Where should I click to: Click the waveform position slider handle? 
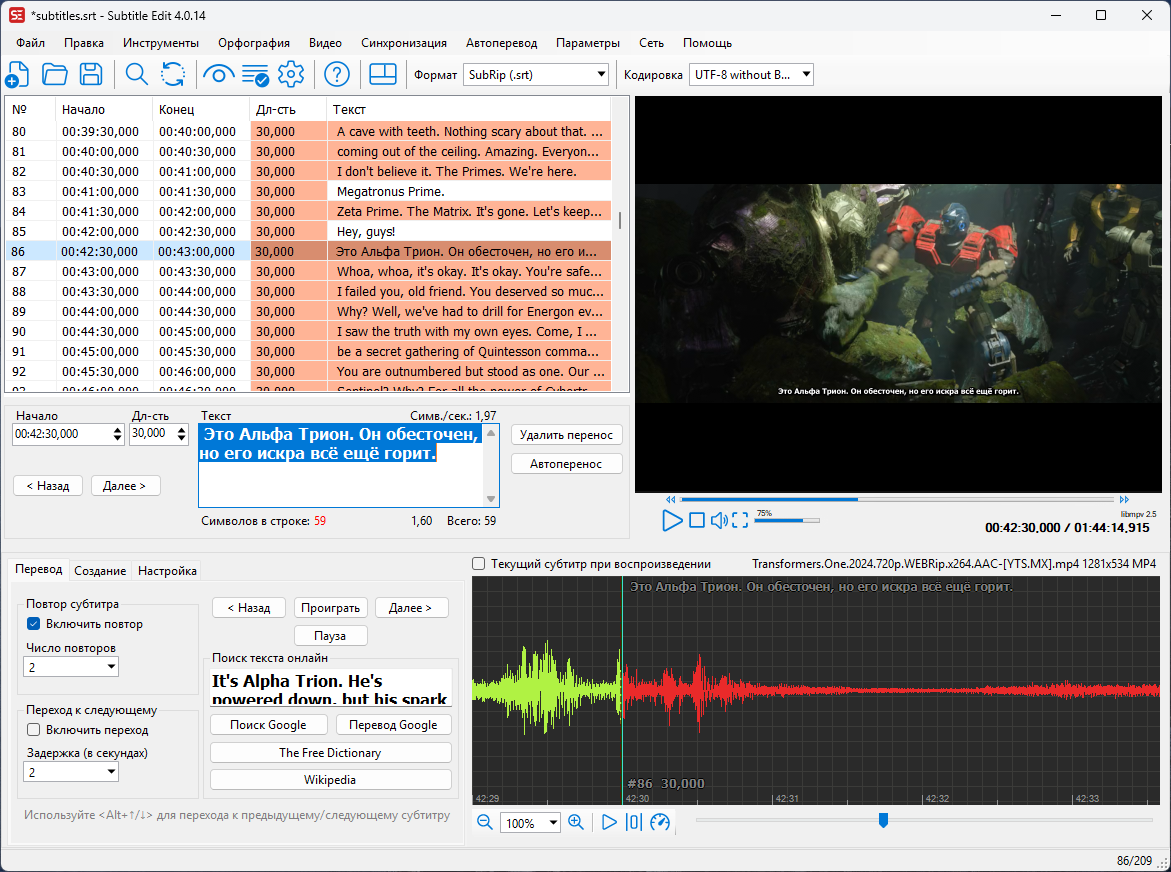[883, 821]
